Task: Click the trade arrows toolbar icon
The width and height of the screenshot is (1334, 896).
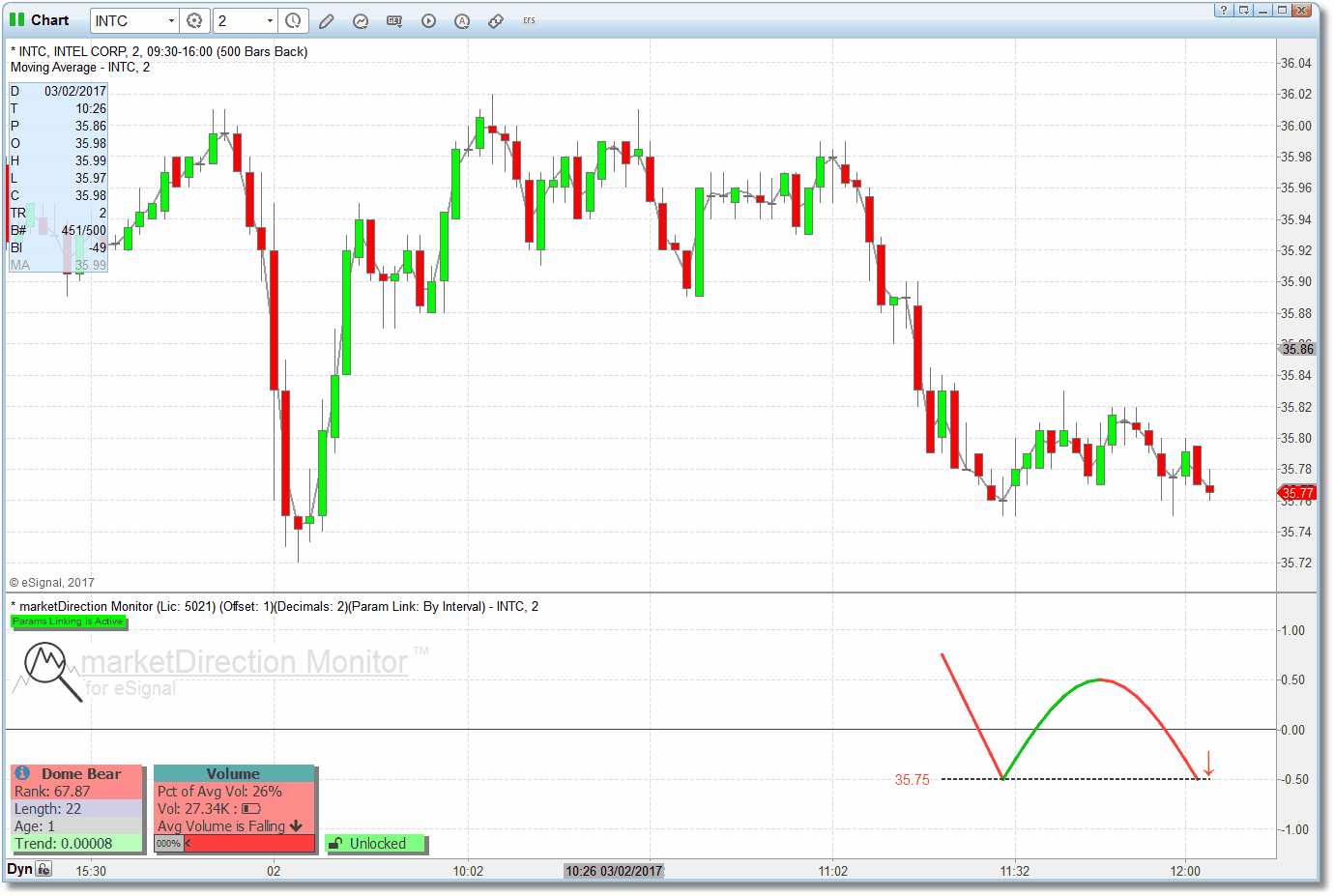Action: click(x=496, y=20)
